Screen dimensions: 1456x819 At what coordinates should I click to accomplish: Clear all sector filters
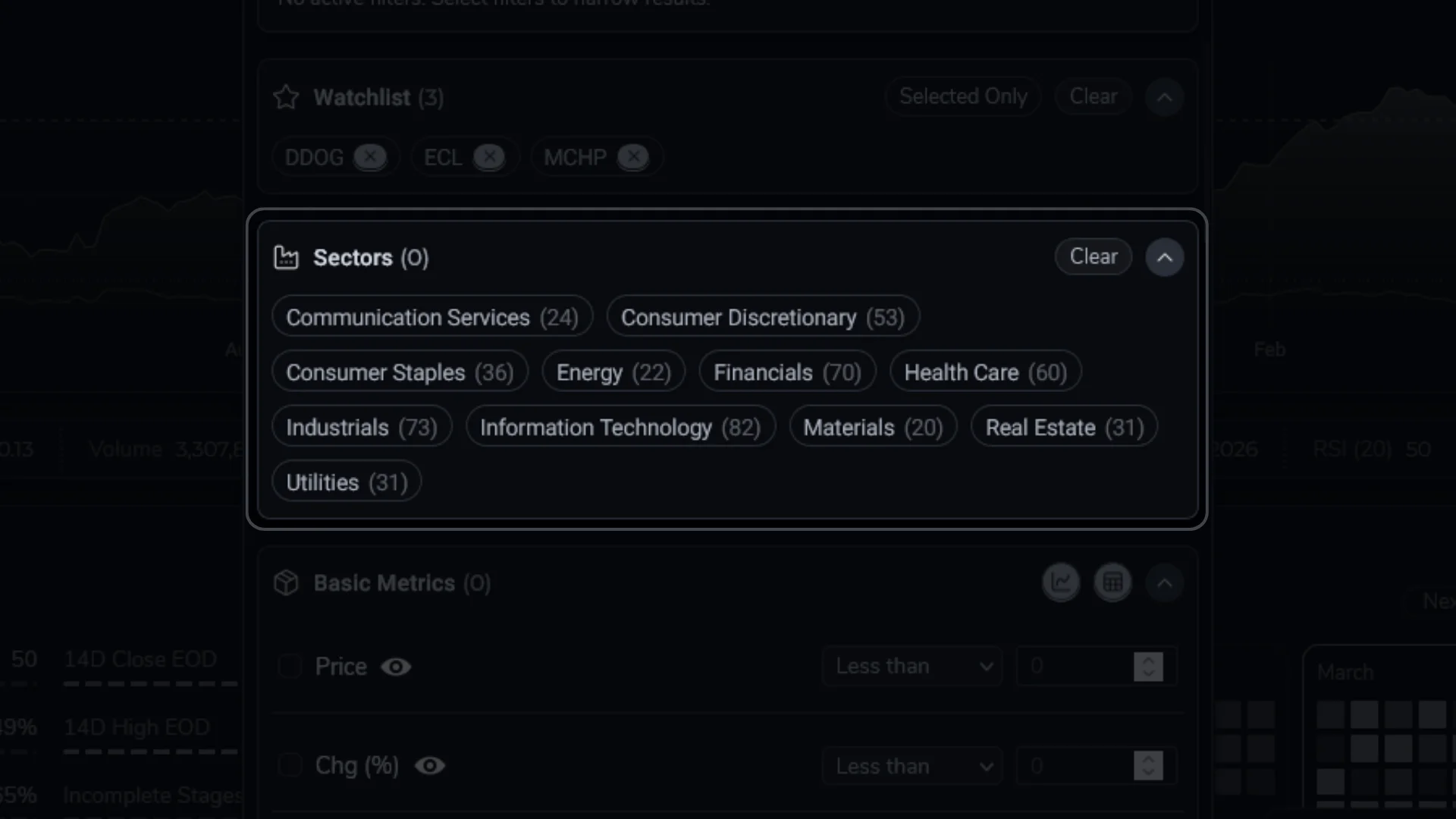pos(1093,256)
